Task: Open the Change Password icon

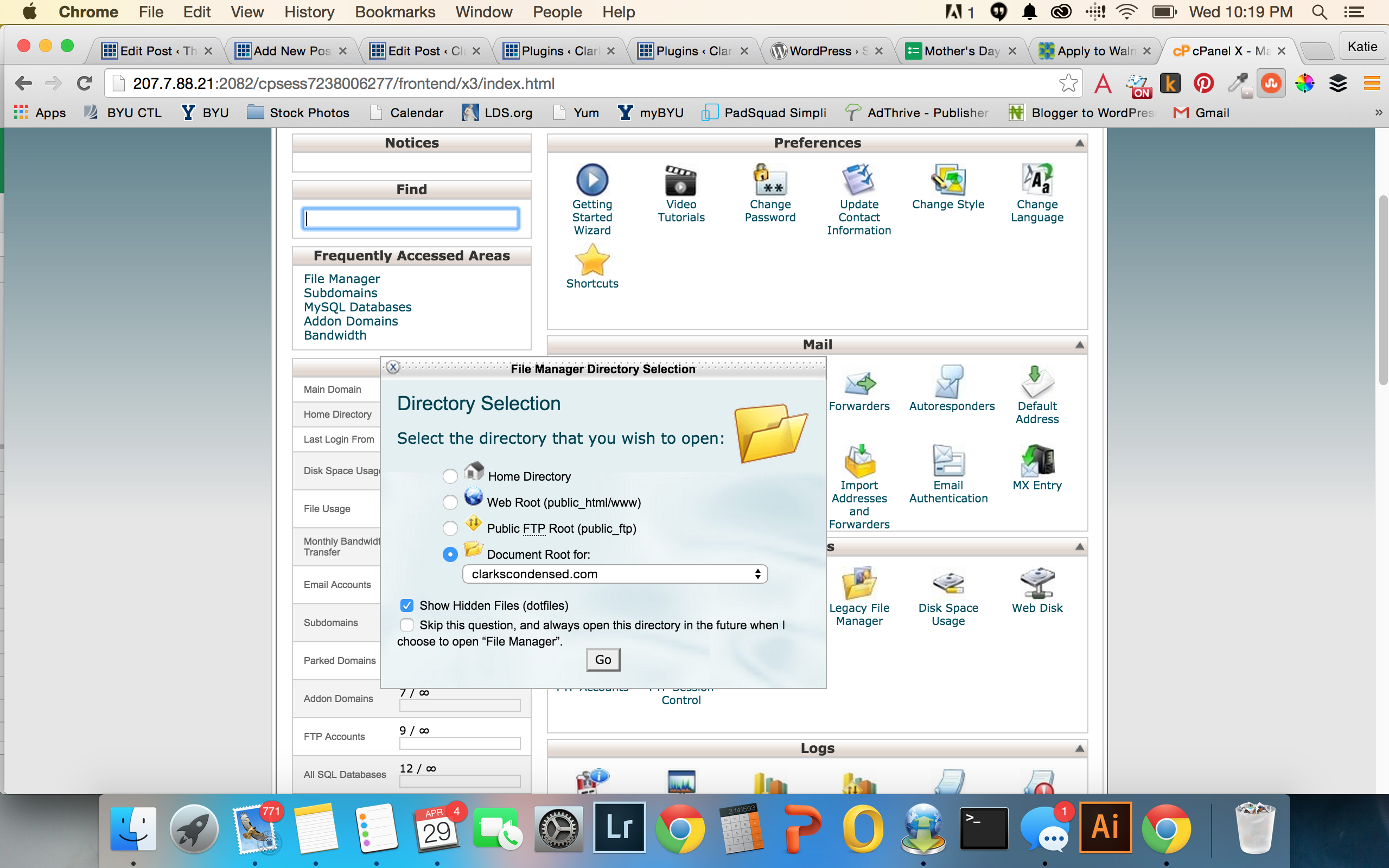Action: click(770, 180)
